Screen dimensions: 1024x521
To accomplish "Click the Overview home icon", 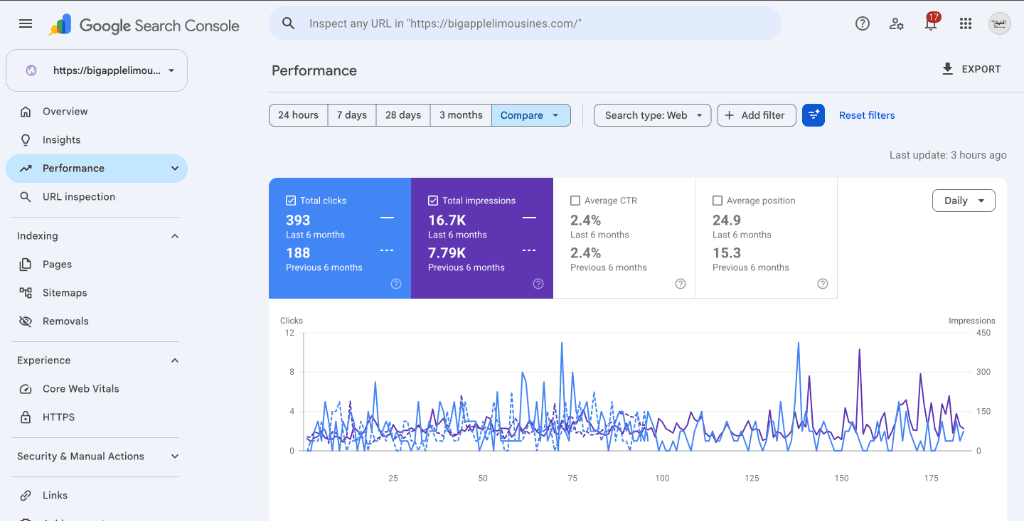I will point(25,112).
